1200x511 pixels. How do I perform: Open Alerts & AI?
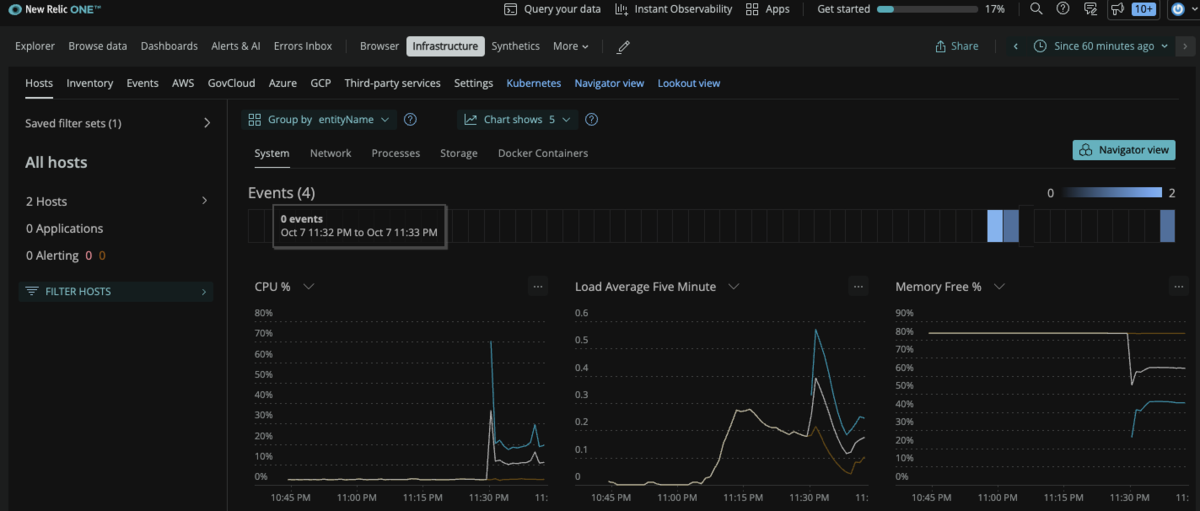click(x=236, y=46)
